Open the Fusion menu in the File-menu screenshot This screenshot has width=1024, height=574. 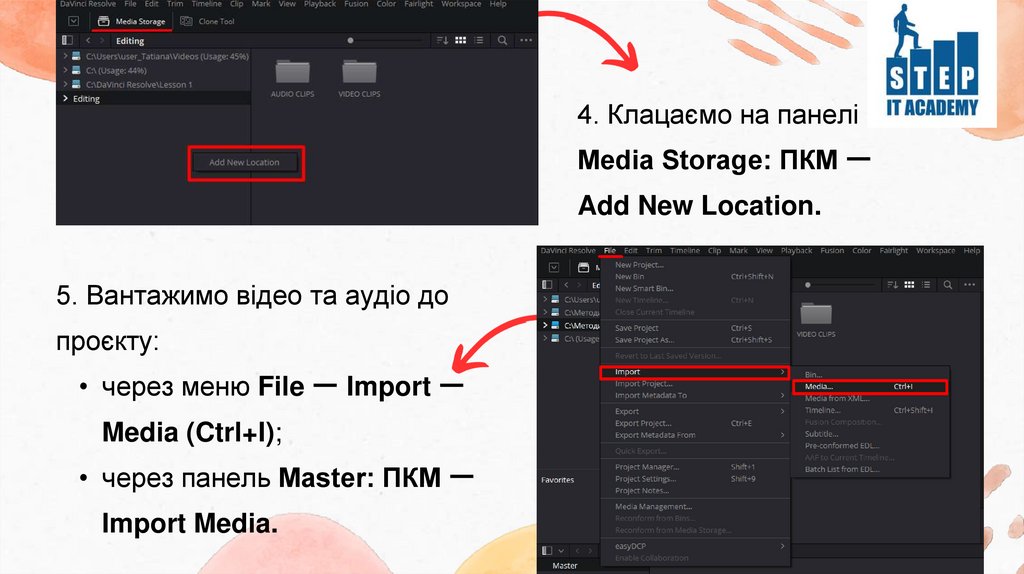coord(832,251)
